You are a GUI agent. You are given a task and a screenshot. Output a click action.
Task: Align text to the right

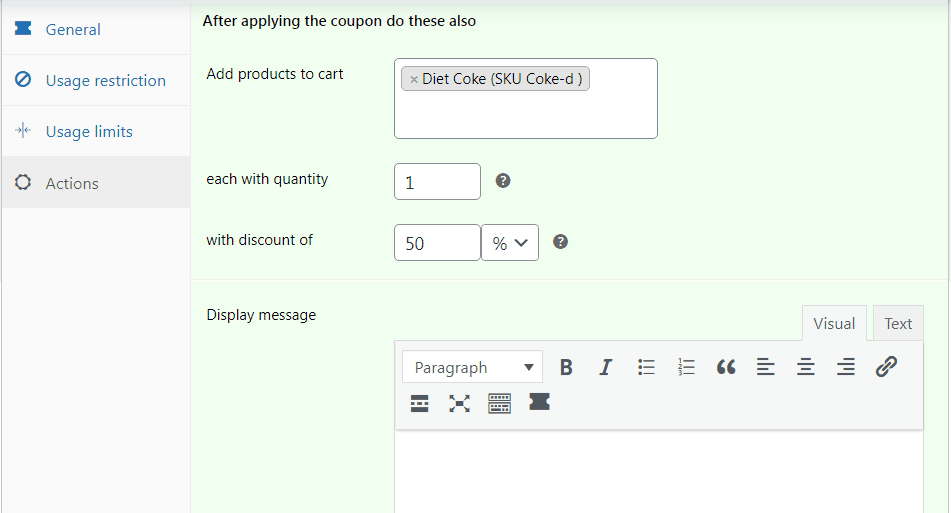(846, 367)
